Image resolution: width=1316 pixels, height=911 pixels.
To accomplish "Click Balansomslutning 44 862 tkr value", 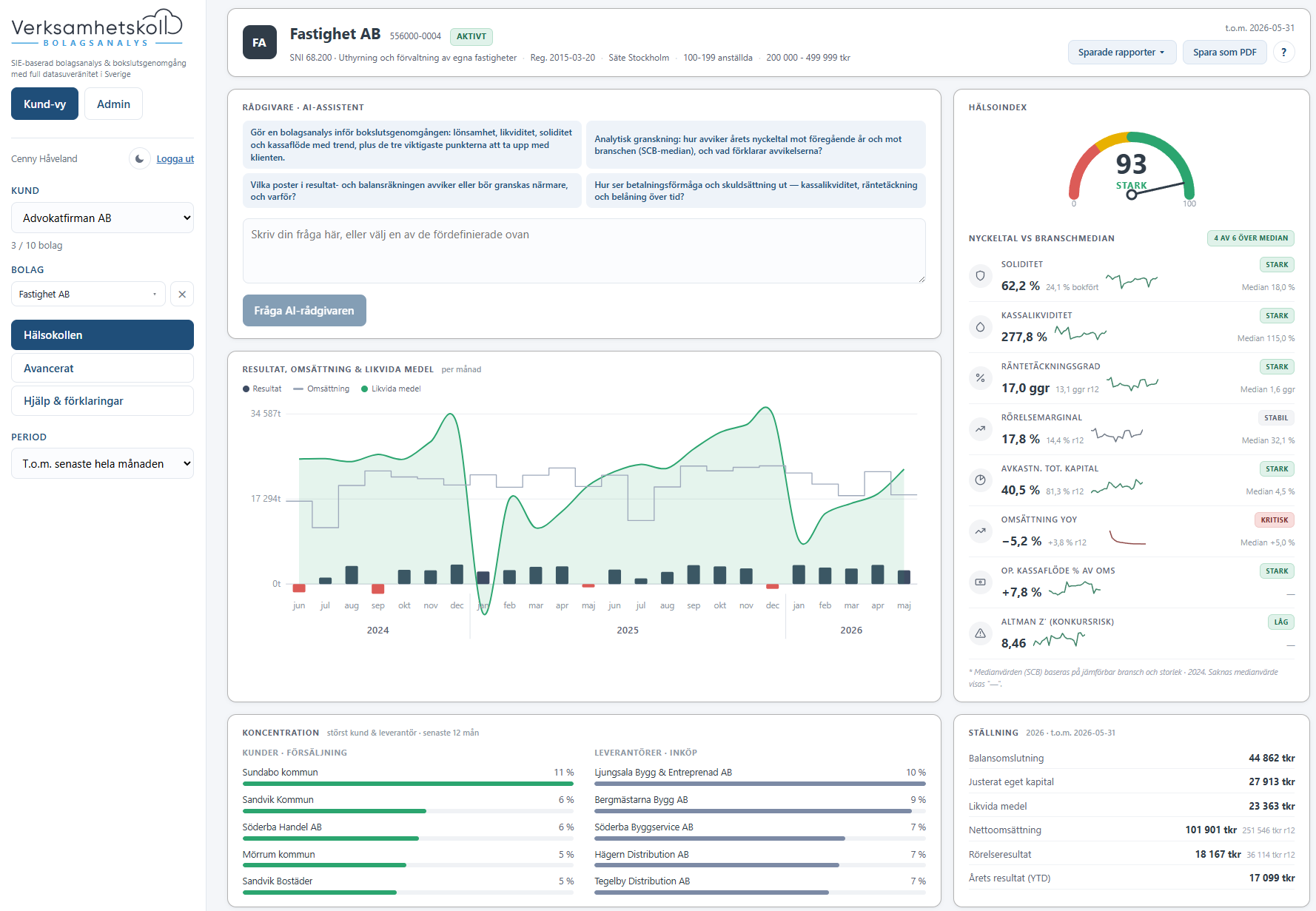I will pos(1272,758).
